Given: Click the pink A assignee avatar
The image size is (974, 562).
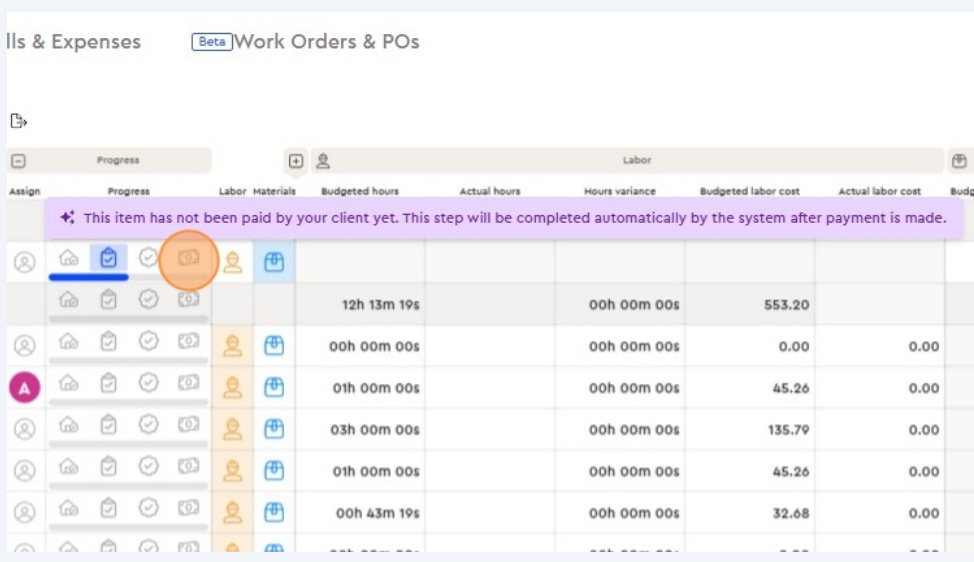Looking at the screenshot, I should coord(24,387).
